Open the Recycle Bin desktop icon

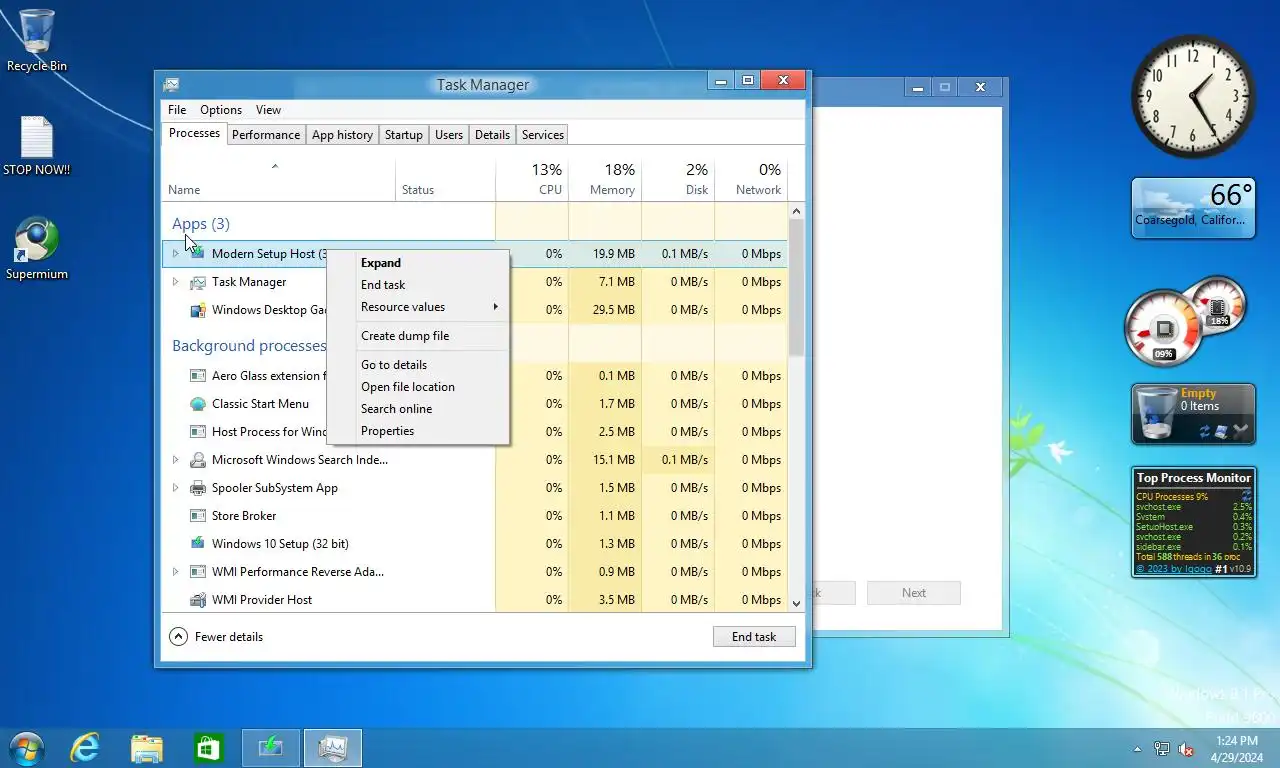[x=37, y=40]
